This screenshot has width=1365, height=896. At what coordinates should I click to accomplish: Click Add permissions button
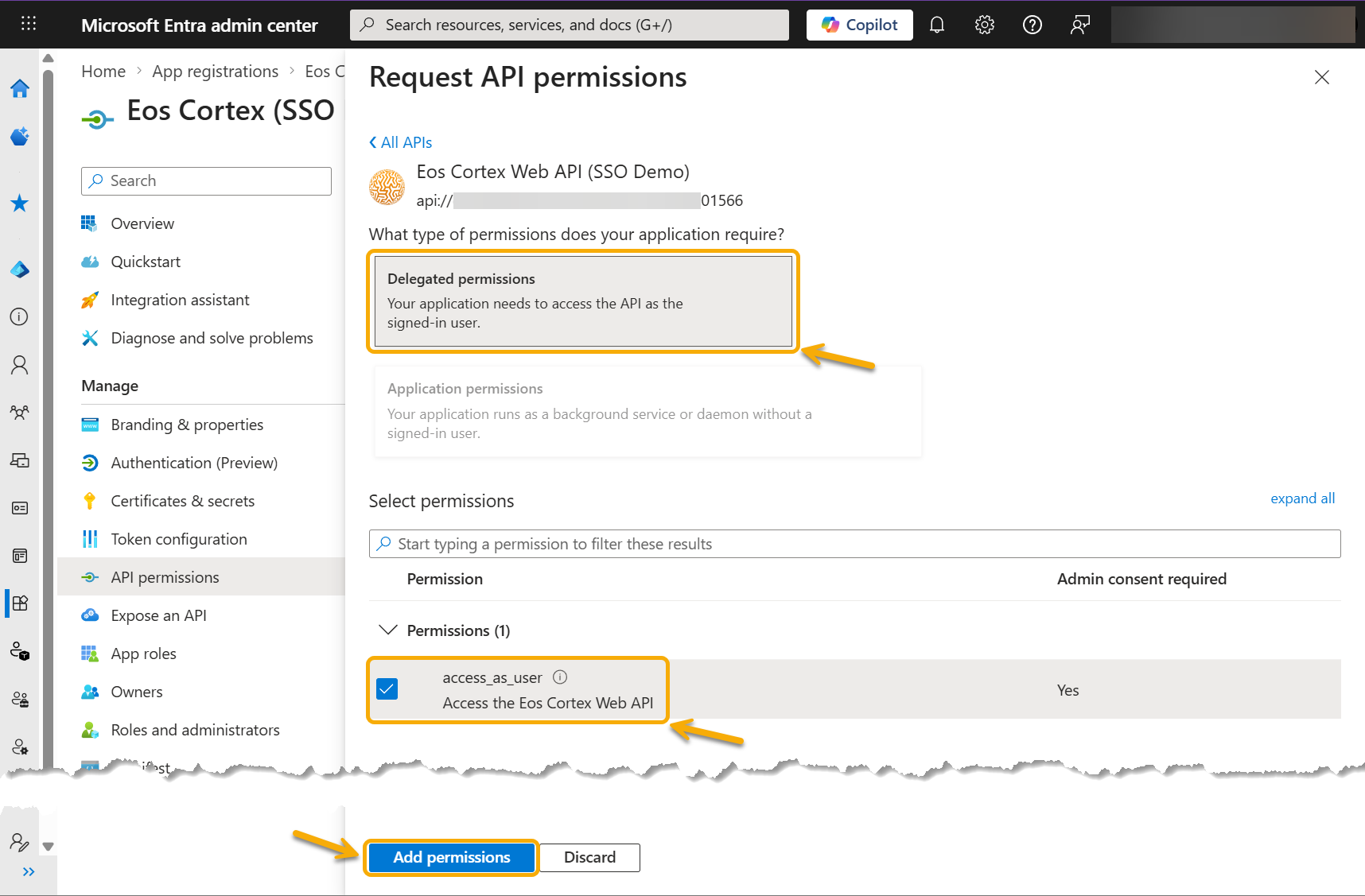452,858
